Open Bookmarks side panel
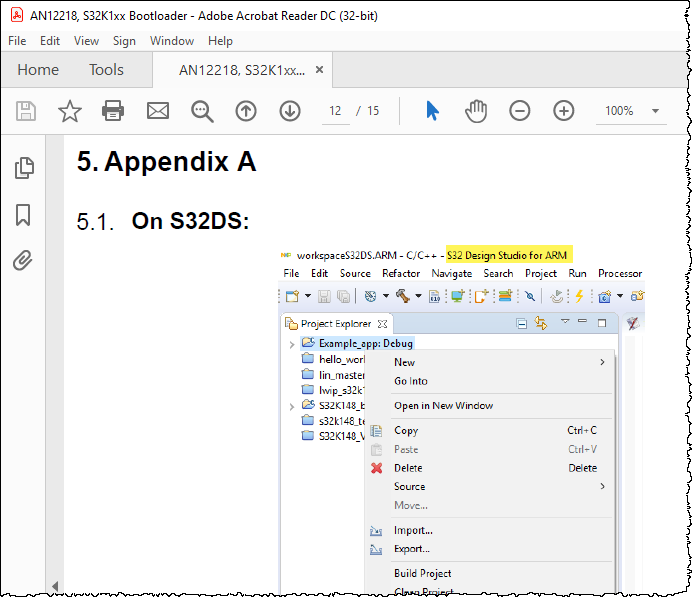 (x=23, y=215)
